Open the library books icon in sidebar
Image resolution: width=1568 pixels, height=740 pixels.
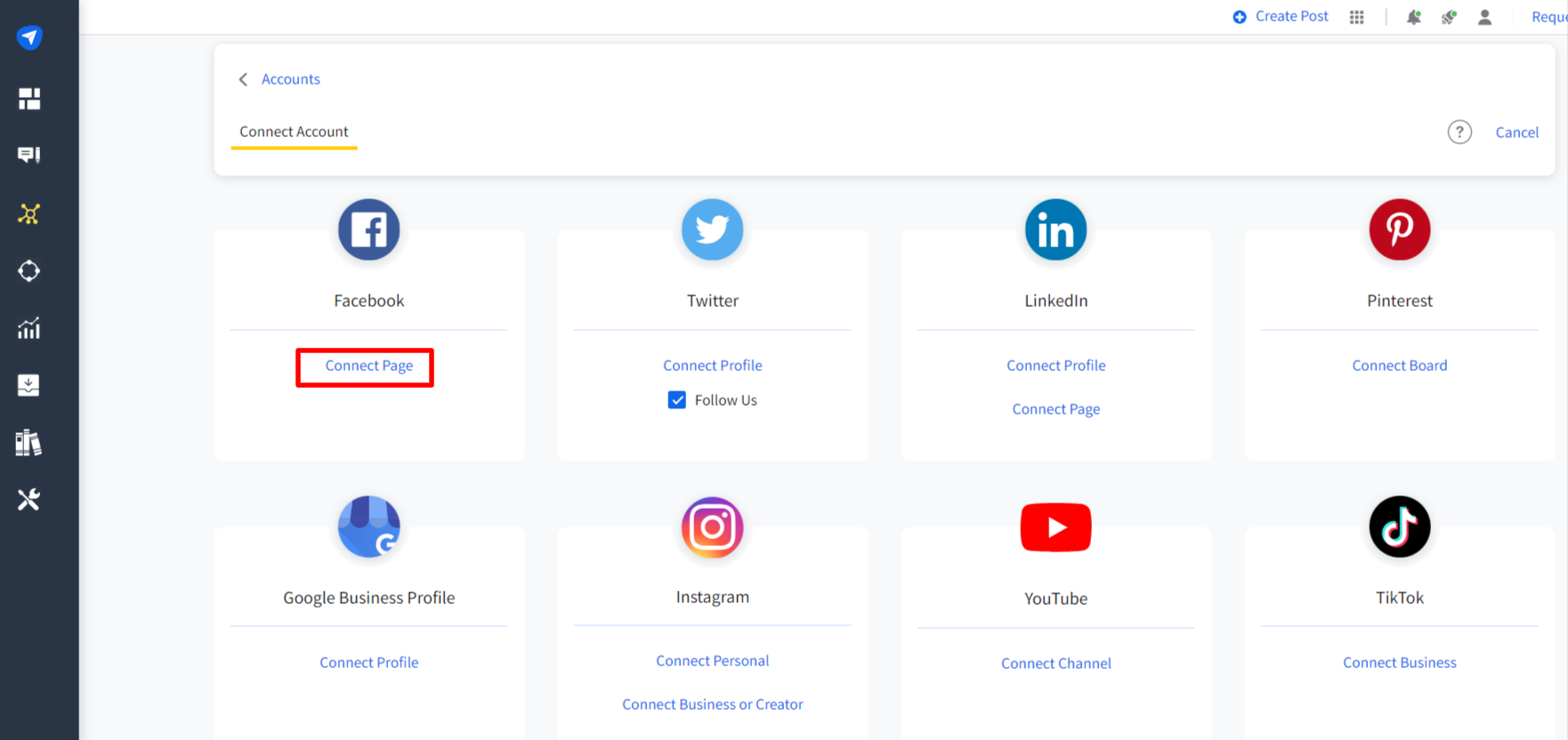[29, 442]
